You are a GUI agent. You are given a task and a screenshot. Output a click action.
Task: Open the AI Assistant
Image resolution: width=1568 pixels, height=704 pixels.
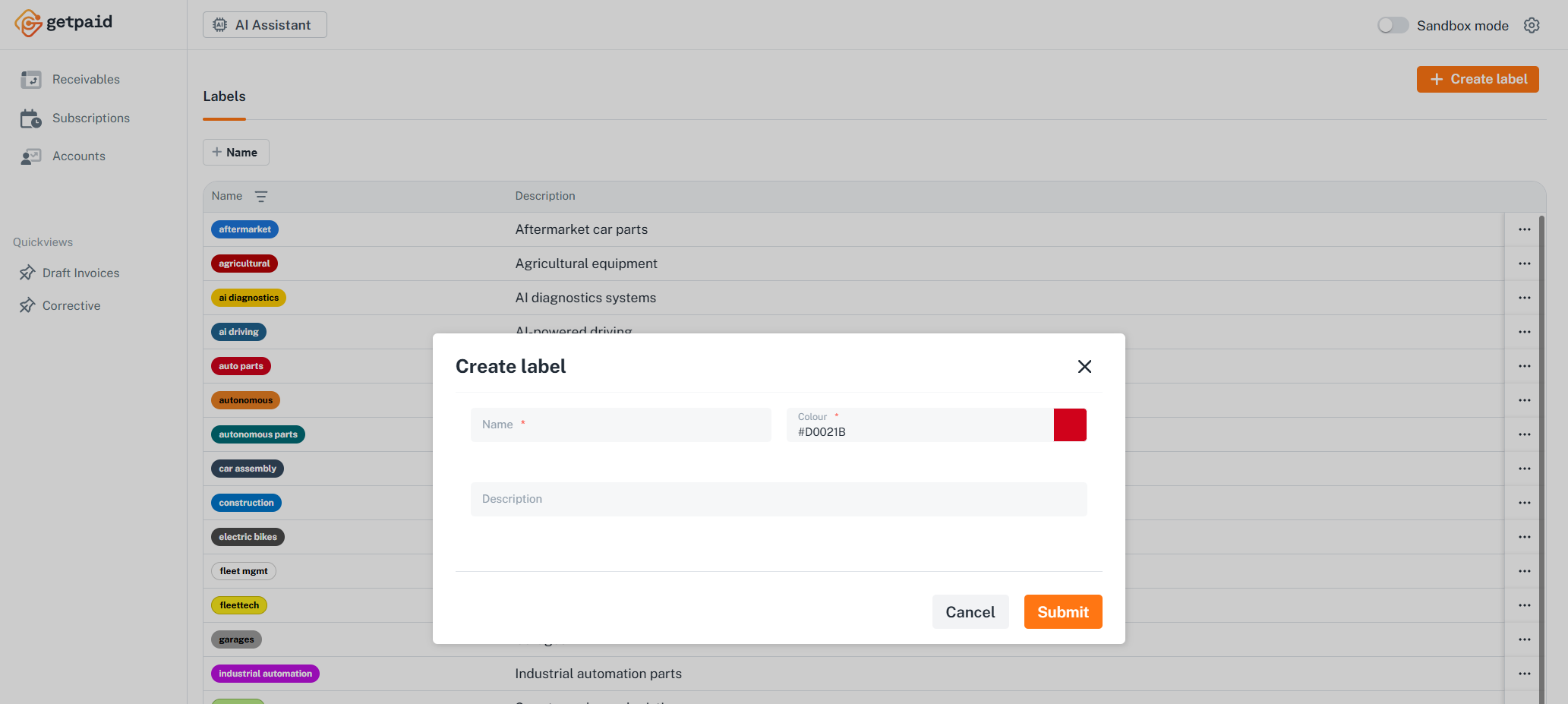(x=264, y=25)
